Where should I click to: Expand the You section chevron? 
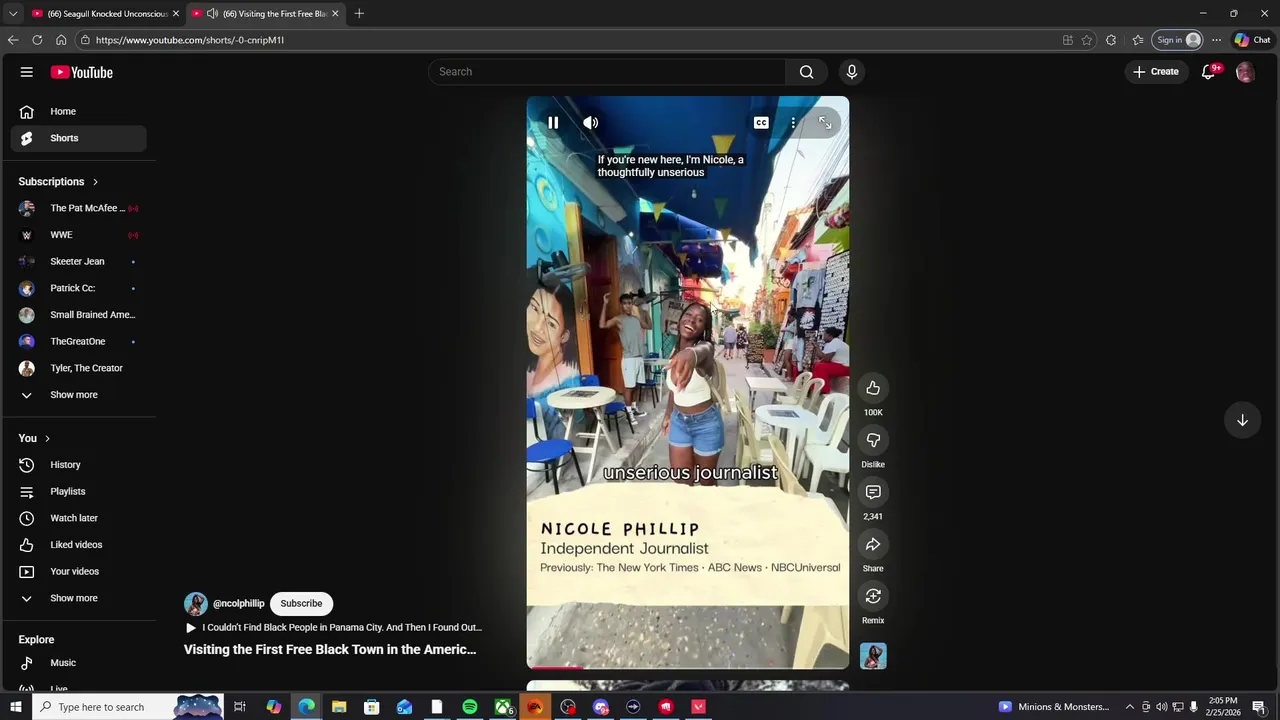coord(47,439)
